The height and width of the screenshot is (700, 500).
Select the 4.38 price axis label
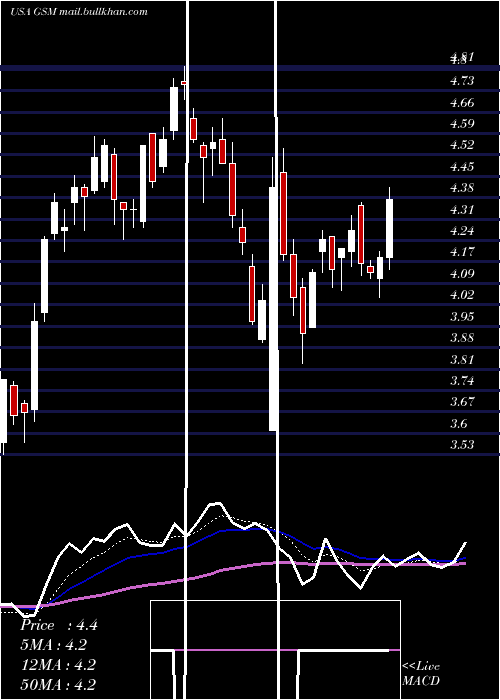point(462,188)
